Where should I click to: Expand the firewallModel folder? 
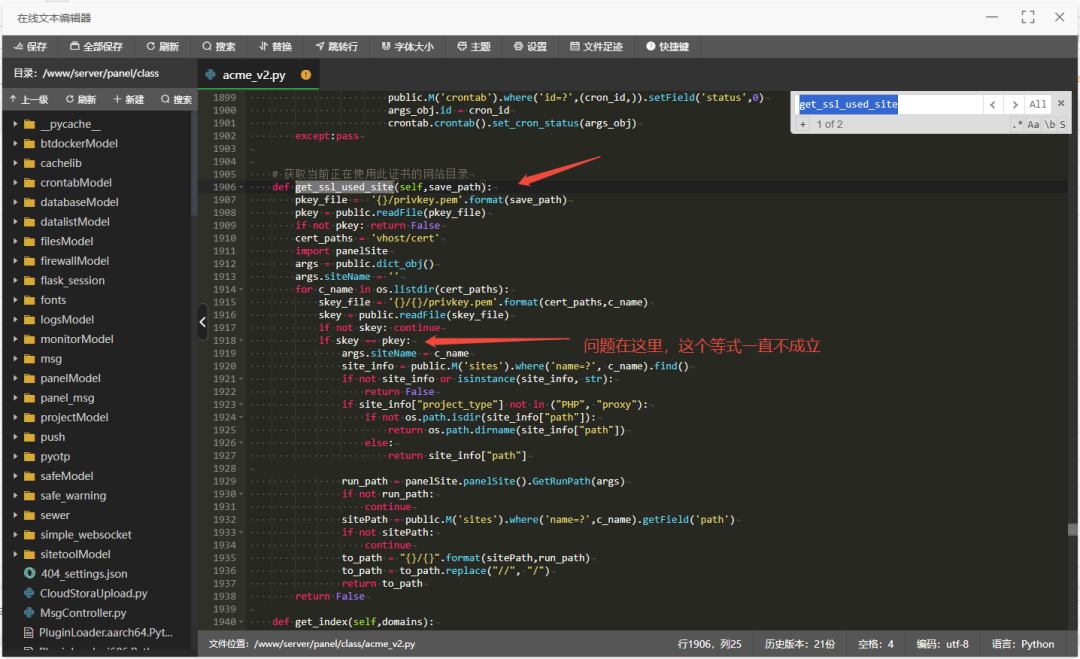tap(15, 261)
